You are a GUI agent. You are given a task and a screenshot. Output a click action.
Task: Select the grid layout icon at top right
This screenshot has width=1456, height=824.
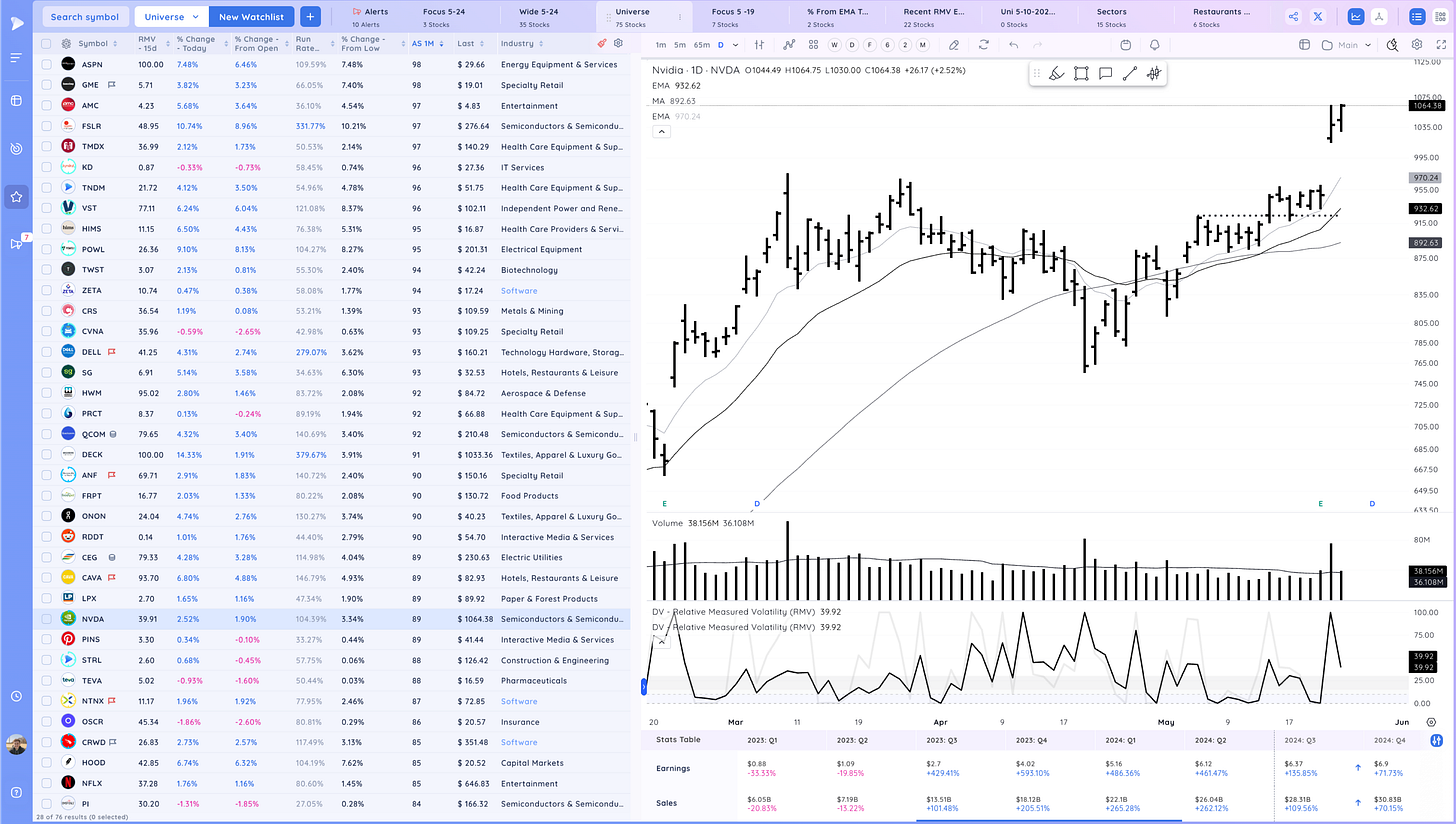point(1441,16)
